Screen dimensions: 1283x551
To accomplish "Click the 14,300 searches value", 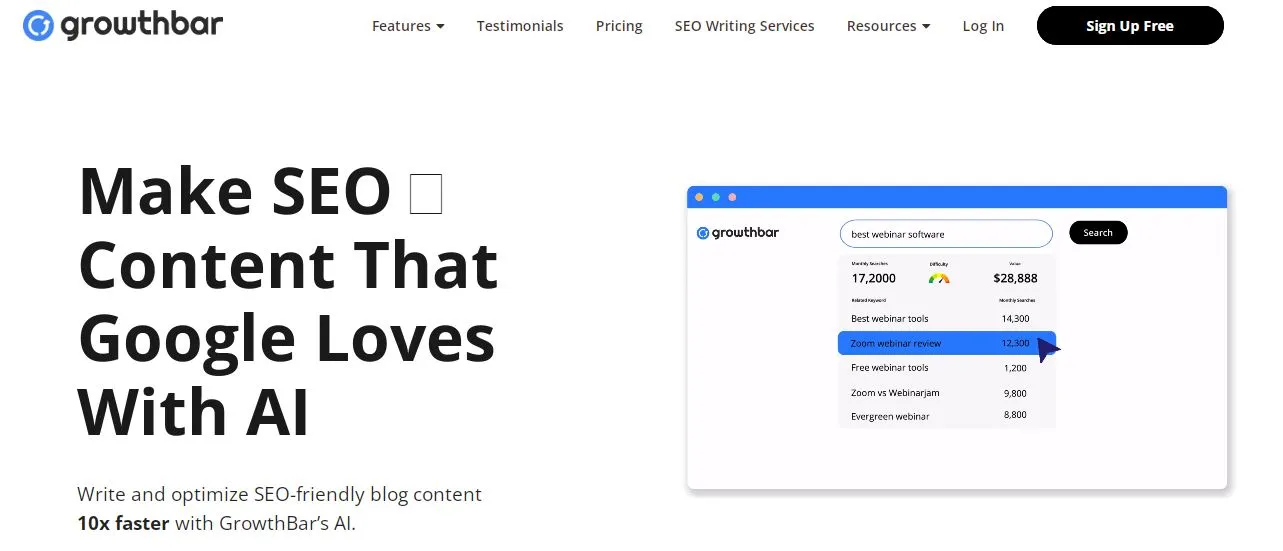I will [1015, 319].
